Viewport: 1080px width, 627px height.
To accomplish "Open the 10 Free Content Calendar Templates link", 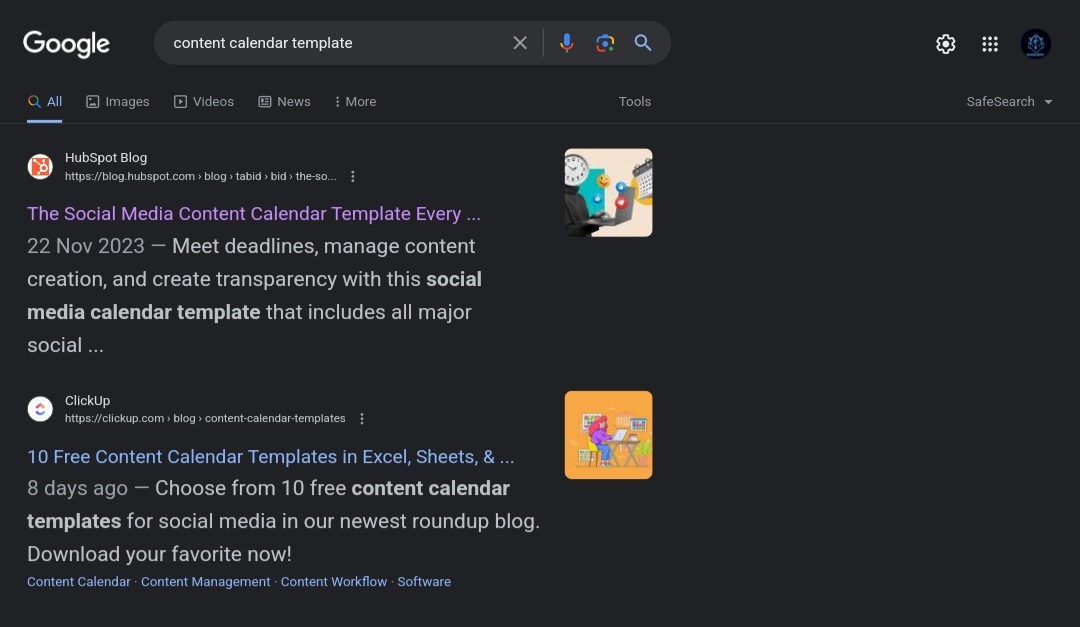I will (x=270, y=457).
